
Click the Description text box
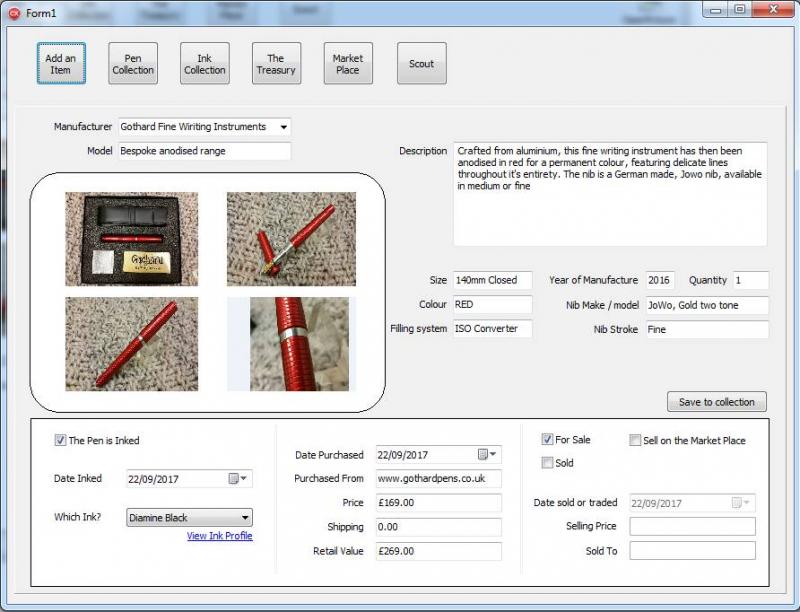(610, 194)
